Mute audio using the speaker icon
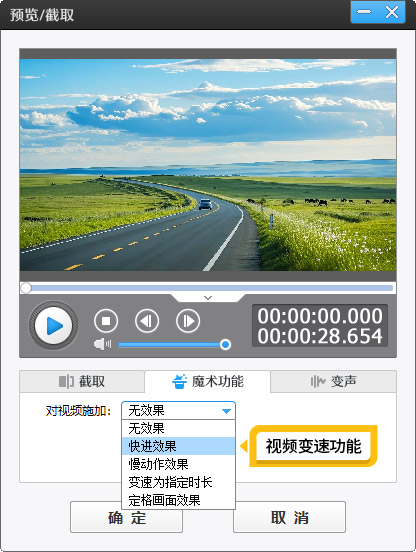 [102, 344]
